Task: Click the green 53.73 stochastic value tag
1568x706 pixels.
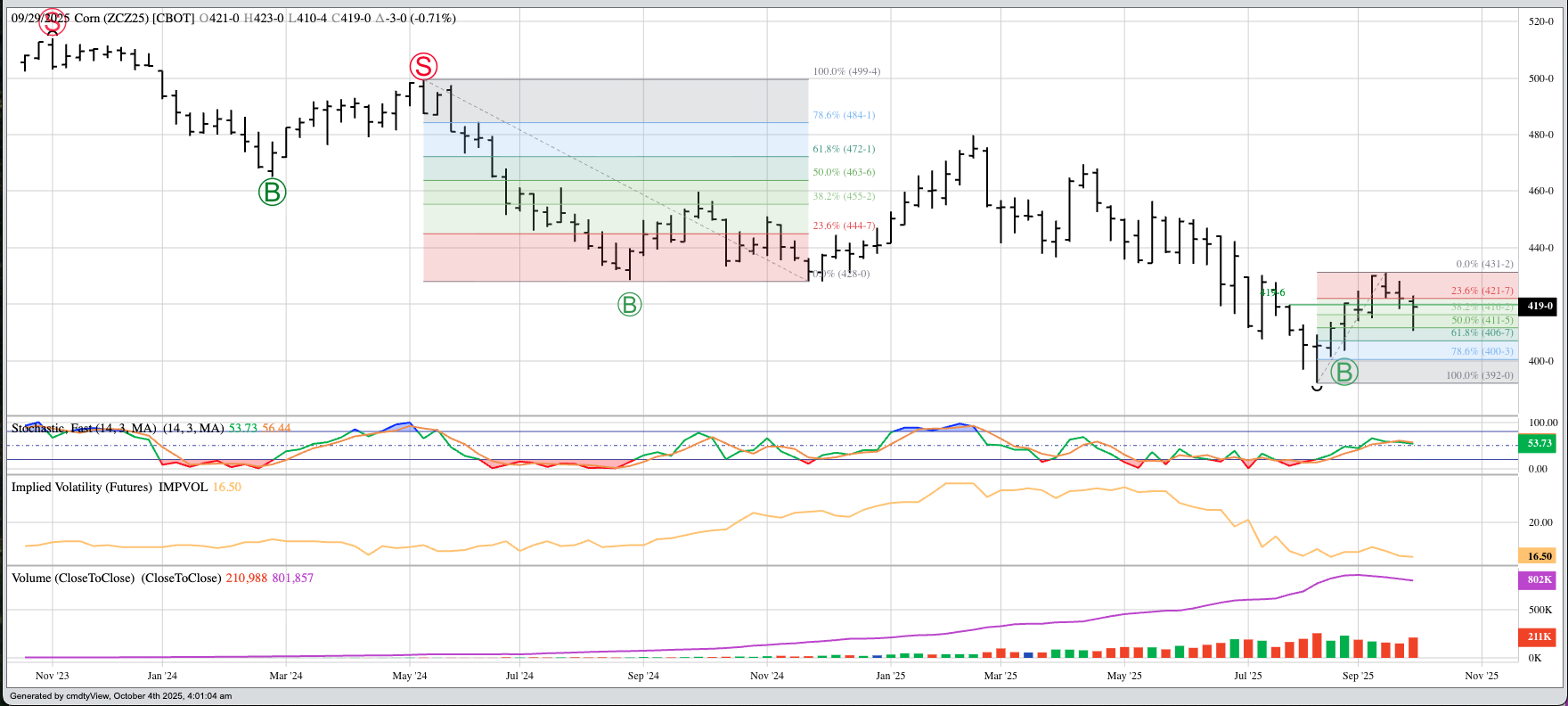Action: click(1539, 443)
